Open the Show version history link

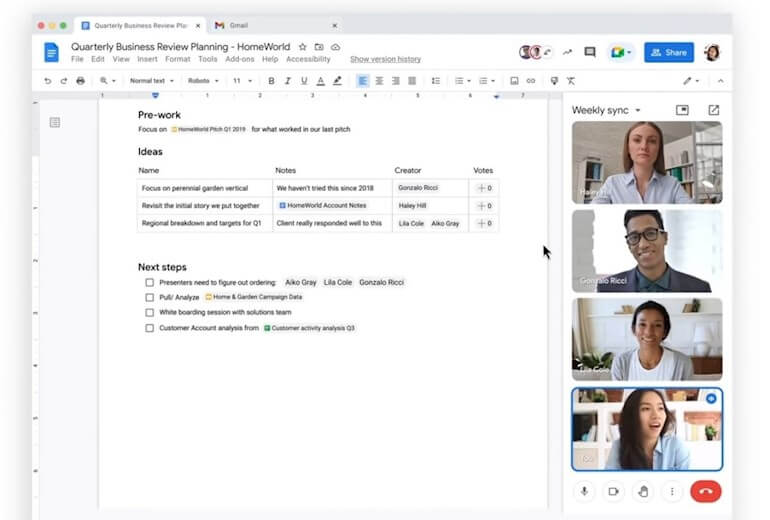point(385,60)
